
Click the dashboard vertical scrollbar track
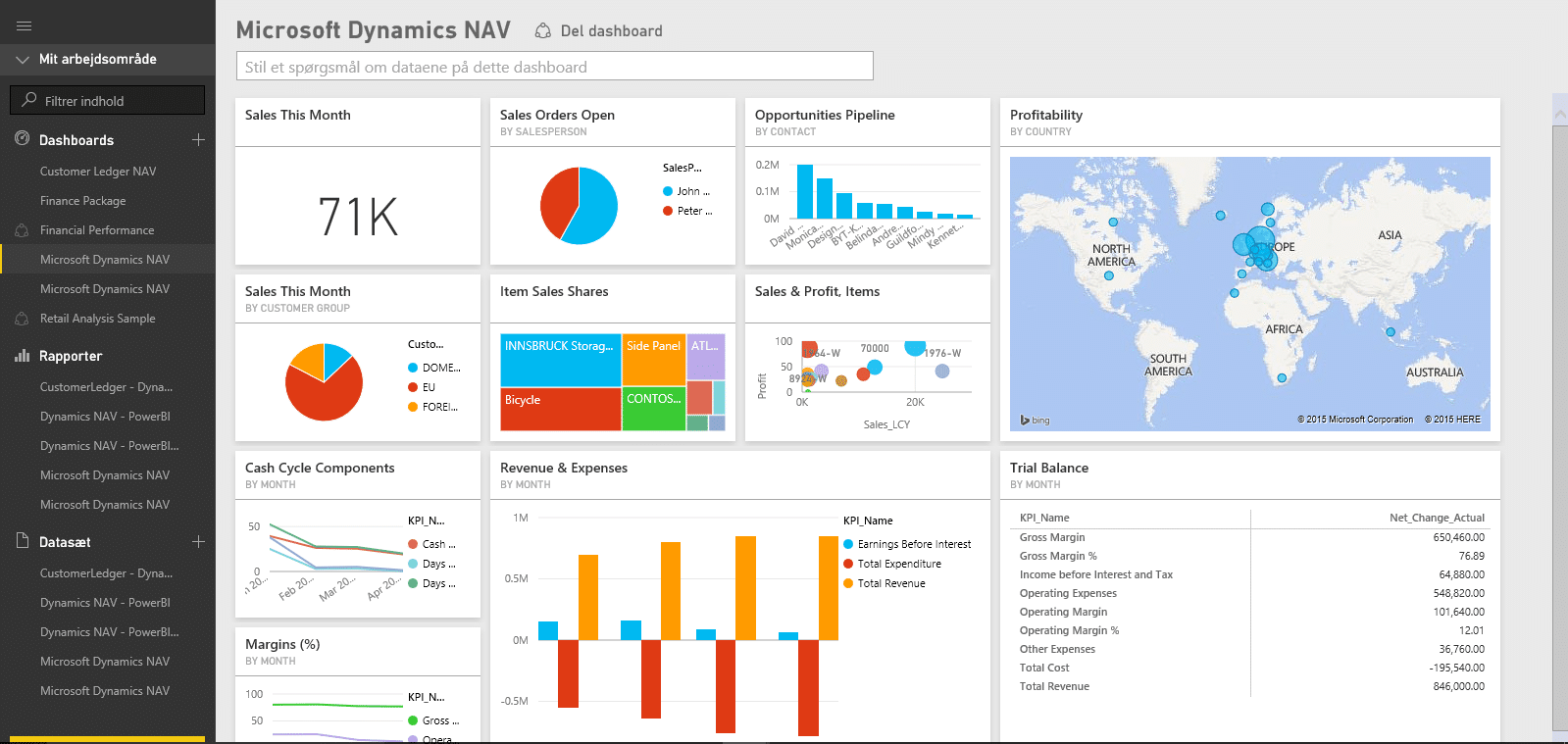click(x=1560, y=427)
